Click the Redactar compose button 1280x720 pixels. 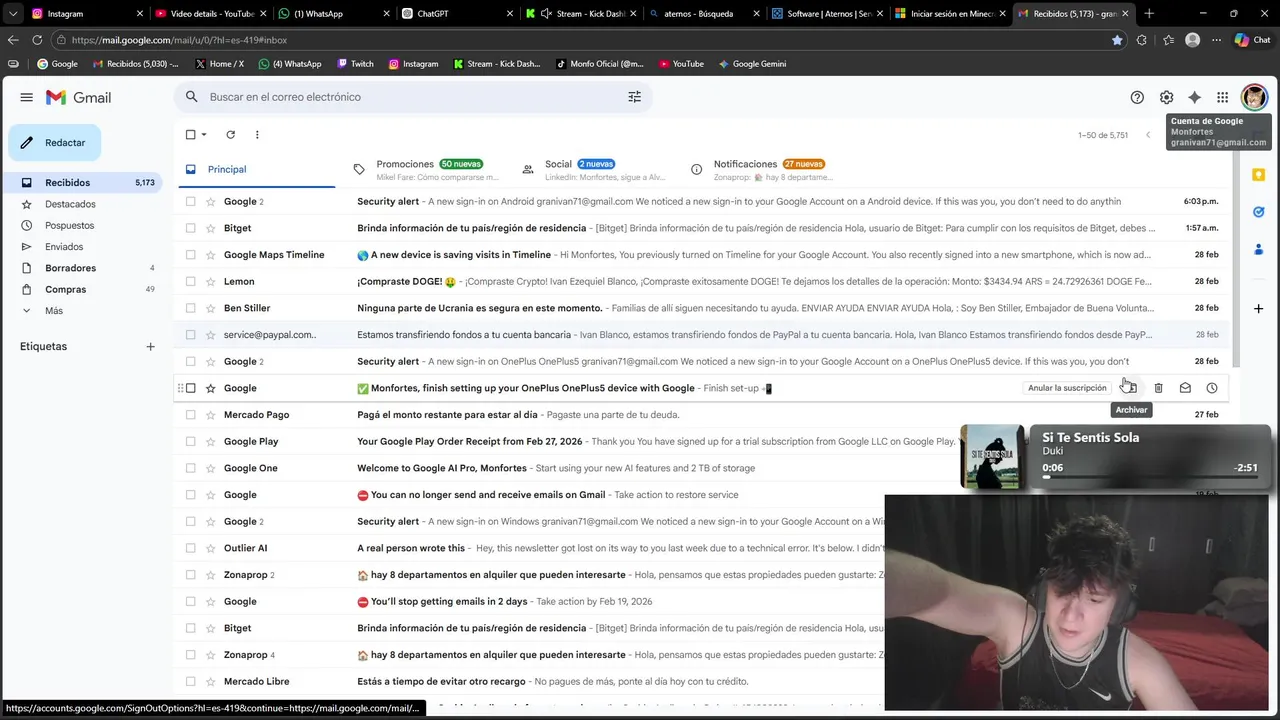tap(55, 143)
